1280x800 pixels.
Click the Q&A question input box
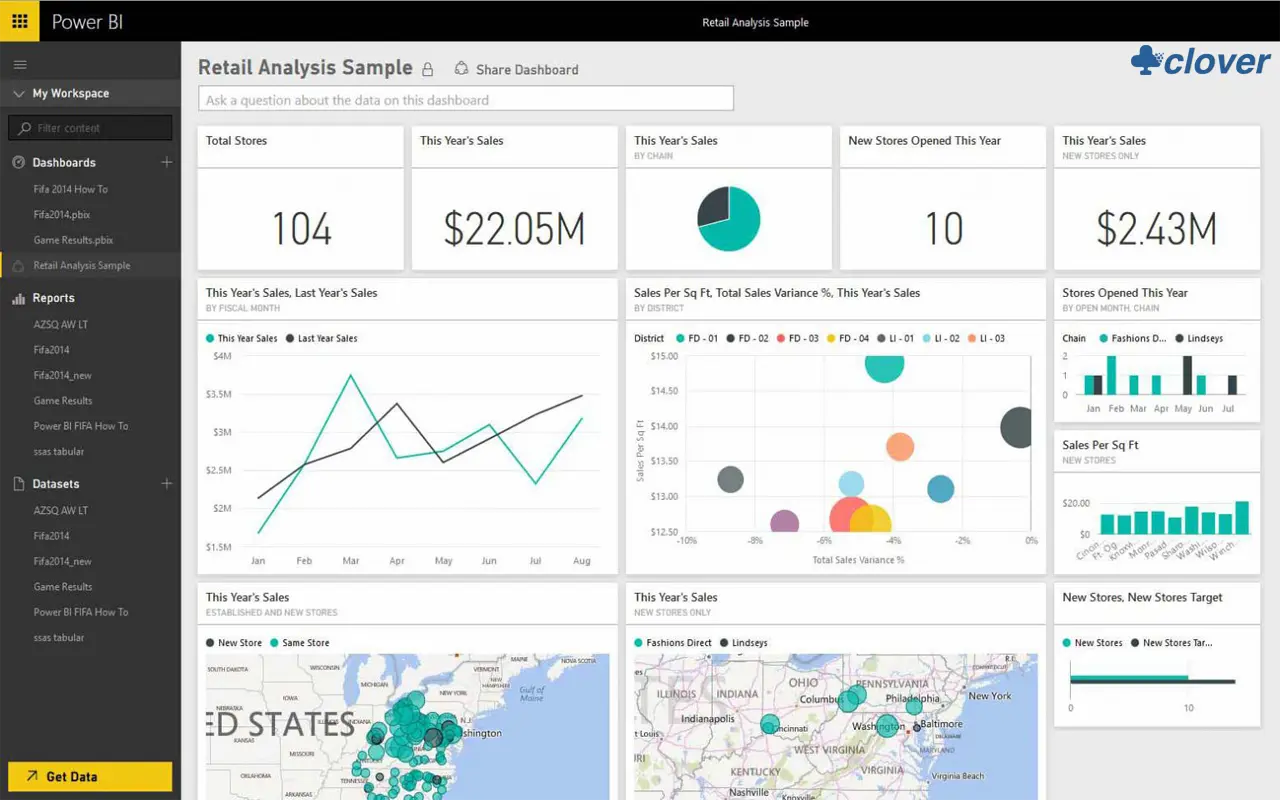466,99
